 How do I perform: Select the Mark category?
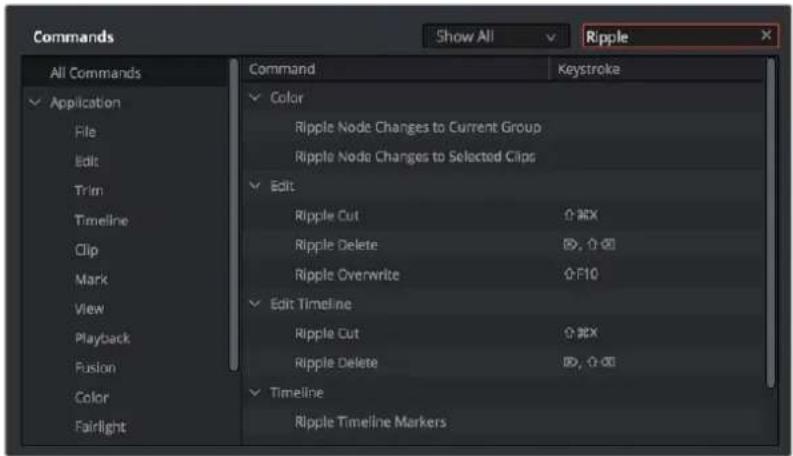coord(91,280)
